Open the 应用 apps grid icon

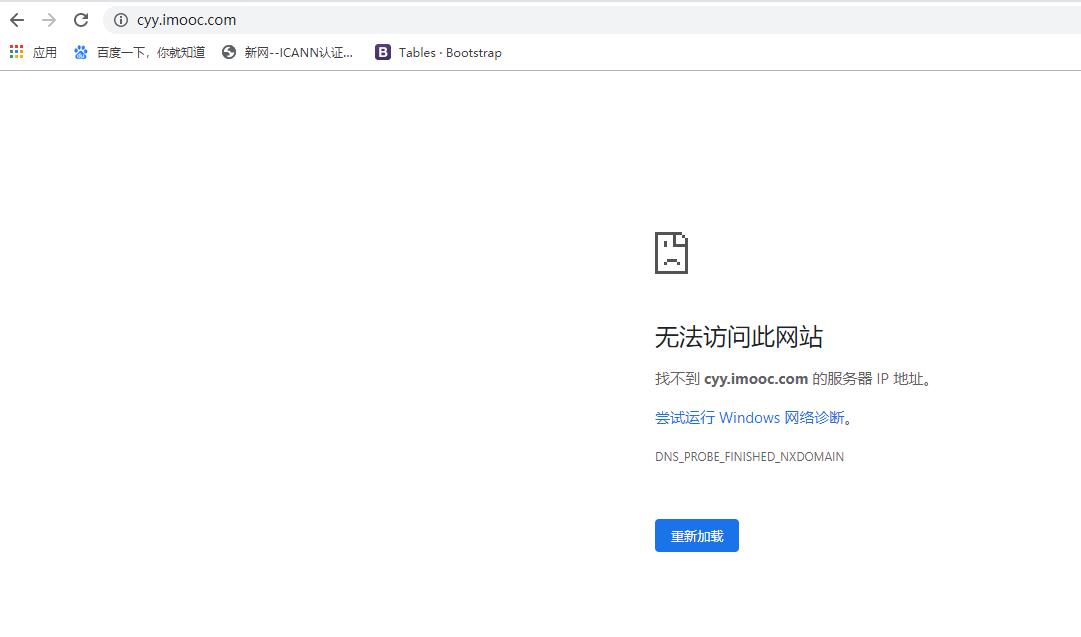point(17,52)
